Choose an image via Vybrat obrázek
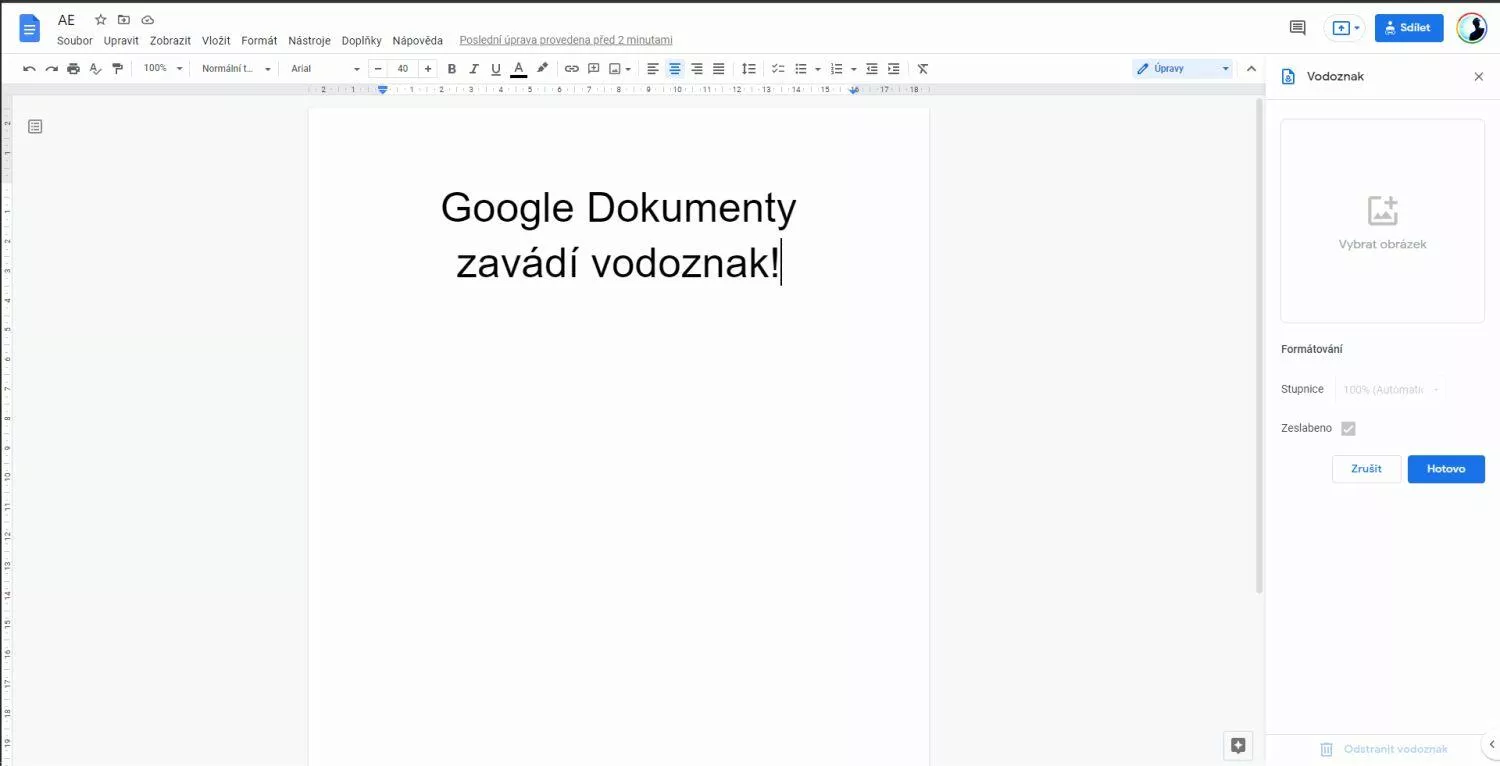Image resolution: width=1500 pixels, height=766 pixels. [1382, 222]
